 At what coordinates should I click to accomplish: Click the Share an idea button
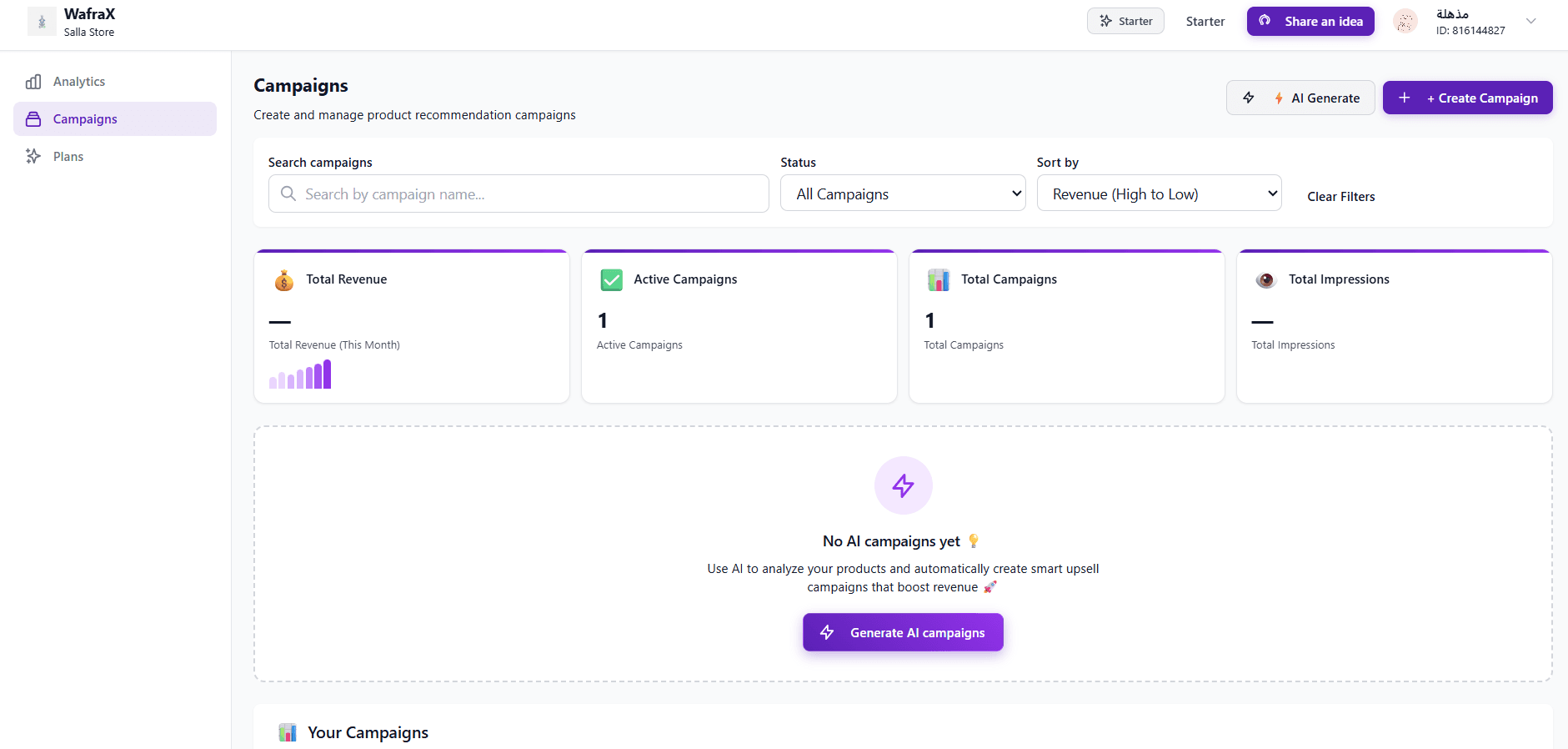(1310, 22)
